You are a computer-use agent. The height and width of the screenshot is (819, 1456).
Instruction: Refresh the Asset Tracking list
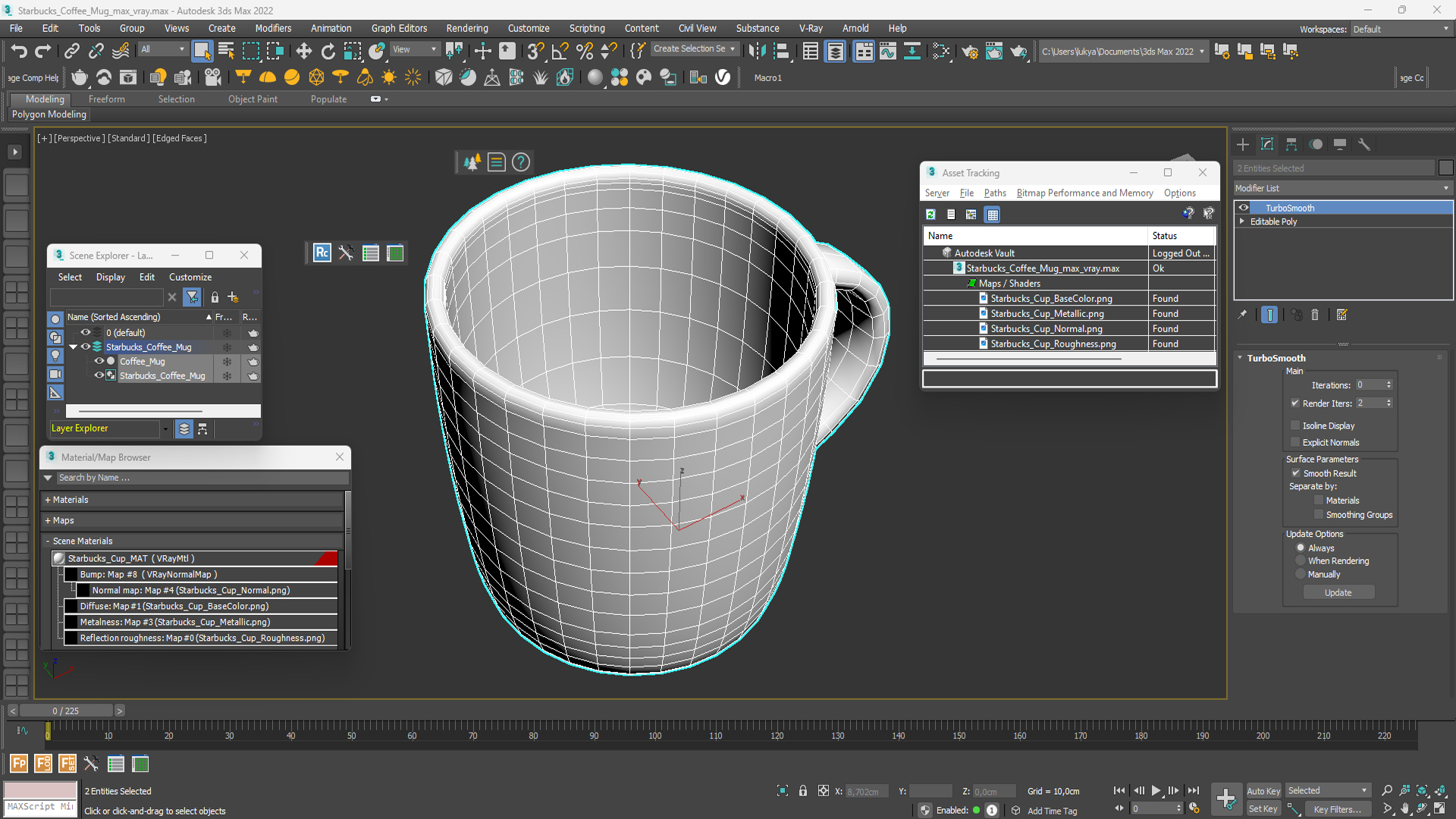click(x=930, y=215)
